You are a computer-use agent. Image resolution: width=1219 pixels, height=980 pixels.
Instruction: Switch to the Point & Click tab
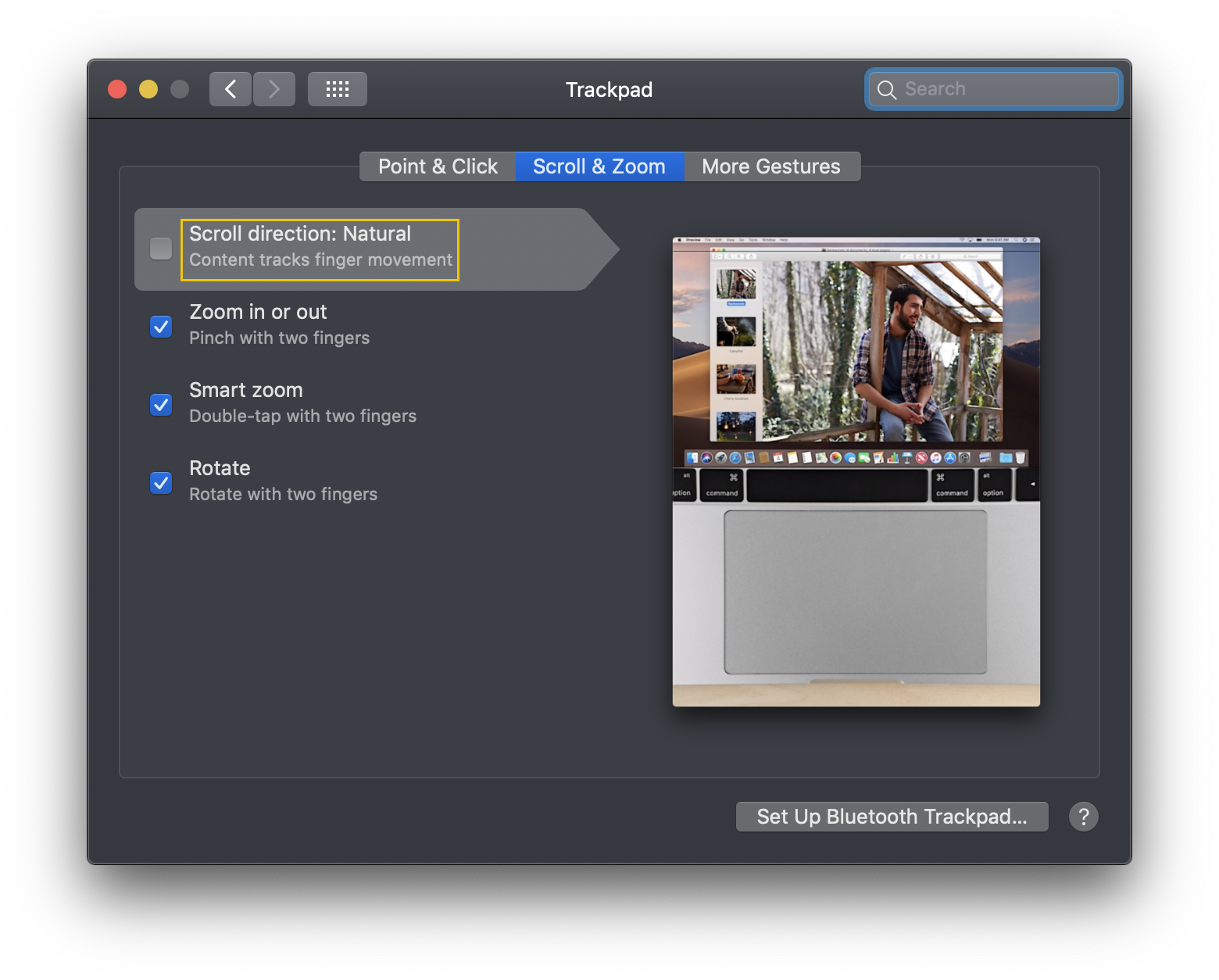coord(437,166)
